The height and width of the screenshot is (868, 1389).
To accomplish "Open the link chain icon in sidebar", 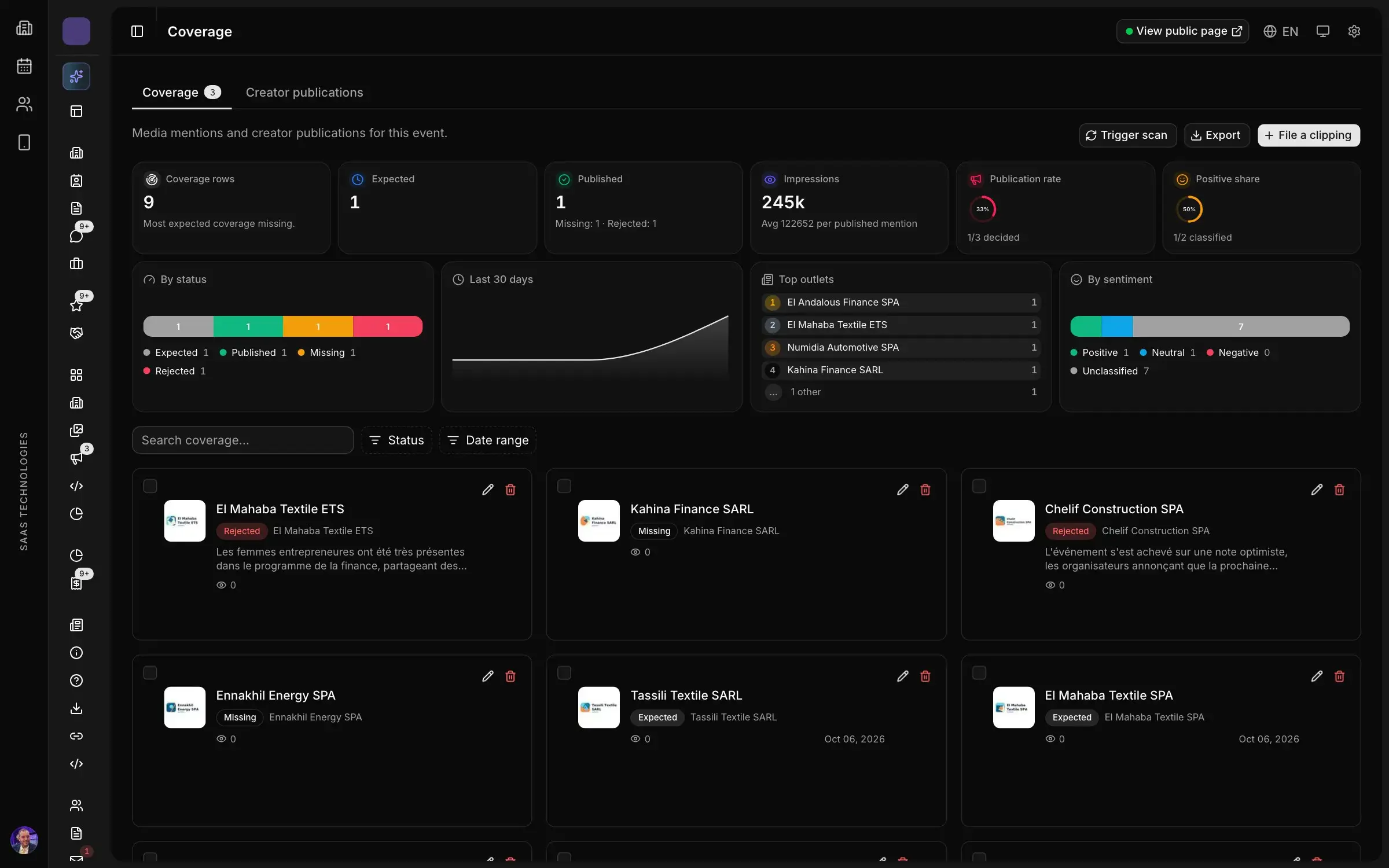I will (76, 736).
